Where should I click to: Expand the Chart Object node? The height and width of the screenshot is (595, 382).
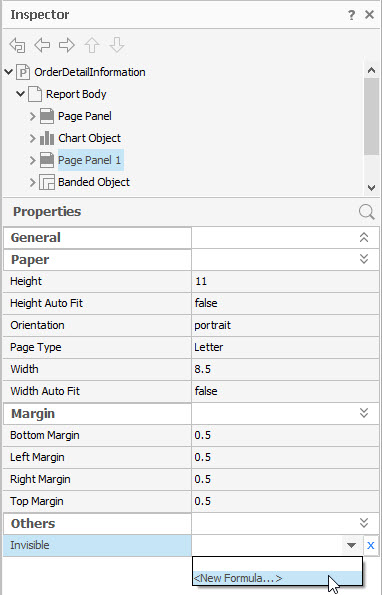pos(33,138)
